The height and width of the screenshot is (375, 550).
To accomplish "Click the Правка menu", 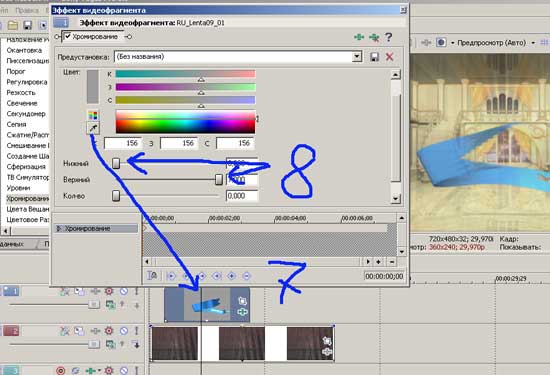I will click(27, 11).
